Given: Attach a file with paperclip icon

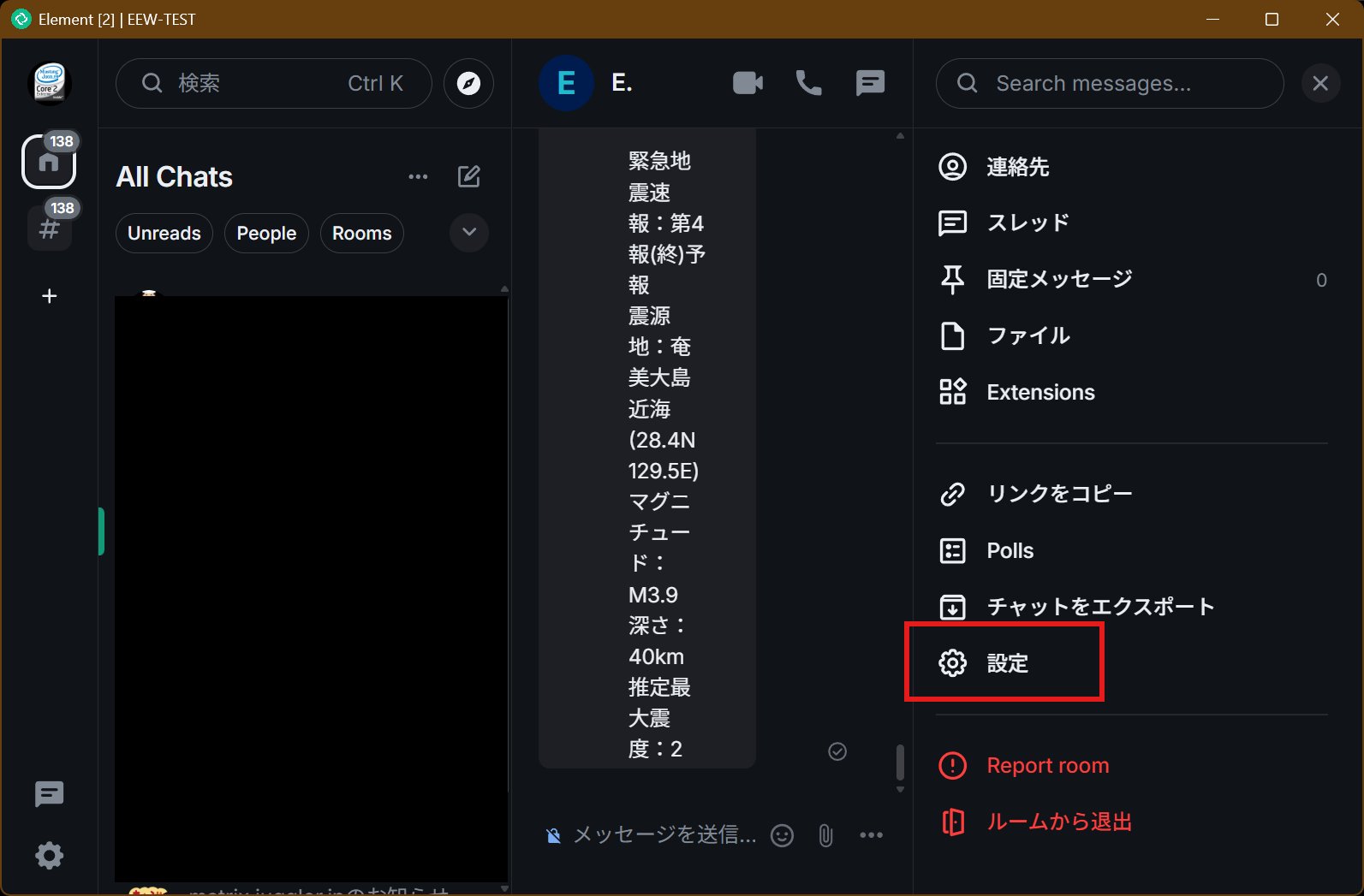Looking at the screenshot, I should [x=825, y=835].
